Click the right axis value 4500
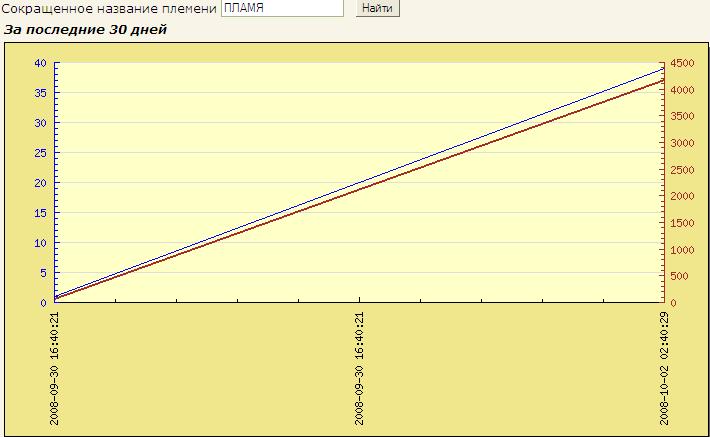This screenshot has height=437, width=710. [x=682, y=63]
